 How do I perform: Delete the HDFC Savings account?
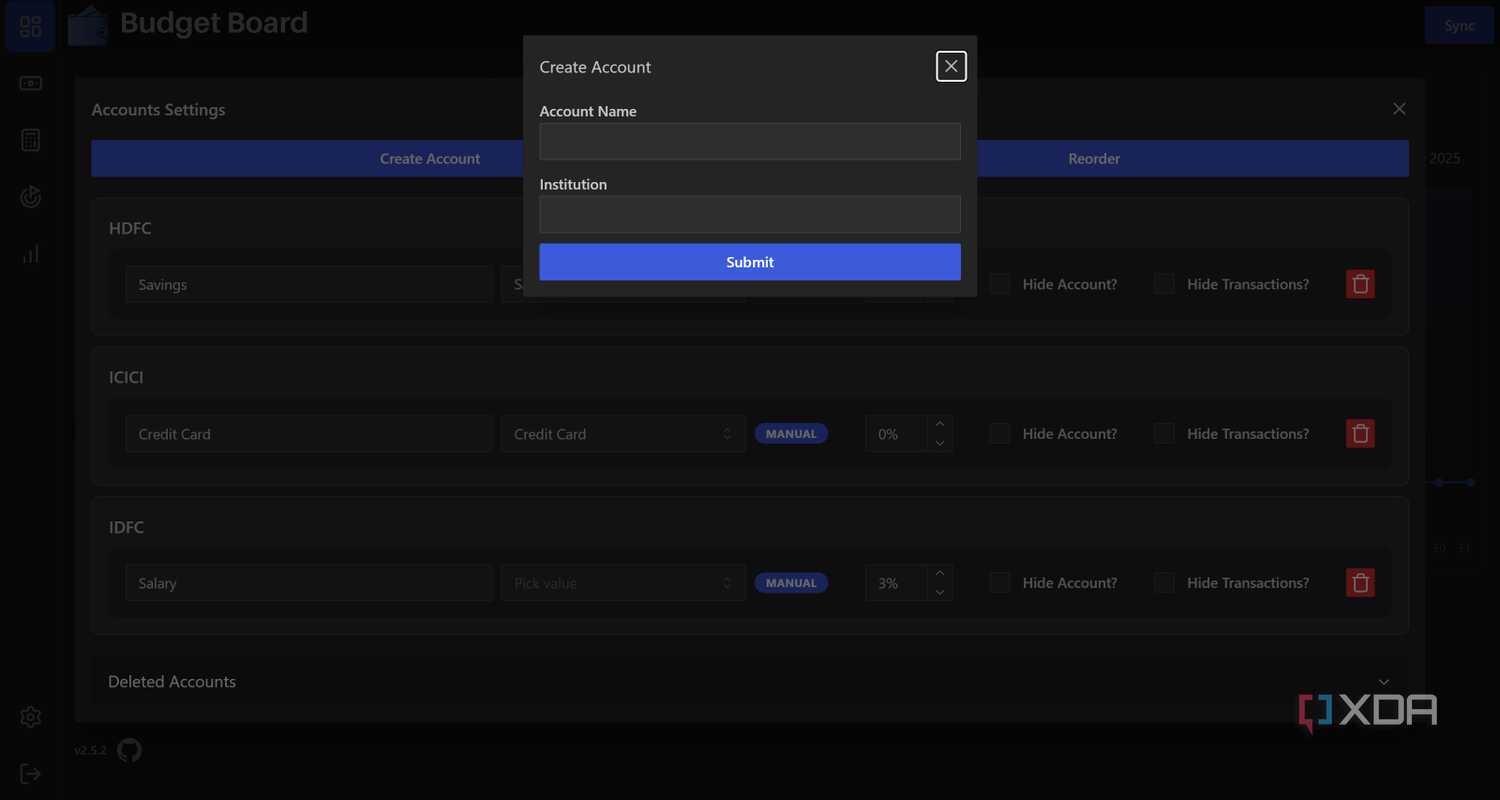1360,284
